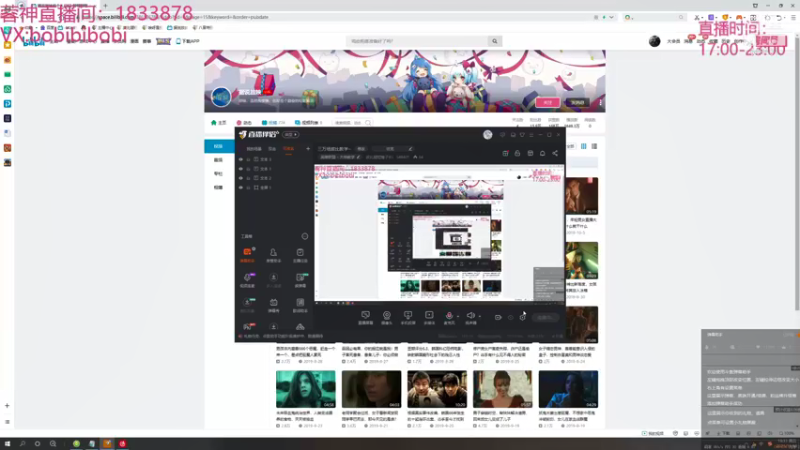Open dropdown arrow beside speaker icon

pyautogui.click(x=480, y=316)
